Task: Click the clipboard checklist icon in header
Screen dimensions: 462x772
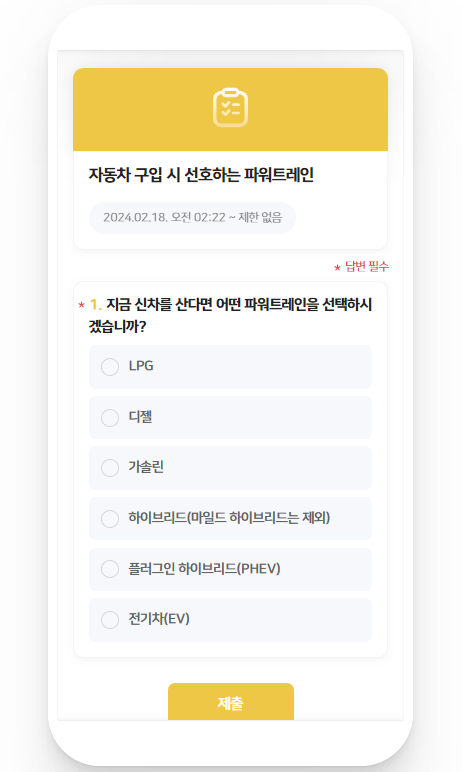Action: coord(231,108)
